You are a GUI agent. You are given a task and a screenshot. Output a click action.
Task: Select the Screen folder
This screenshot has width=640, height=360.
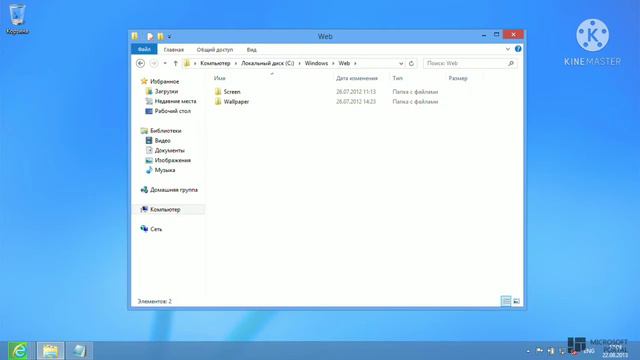coord(231,92)
